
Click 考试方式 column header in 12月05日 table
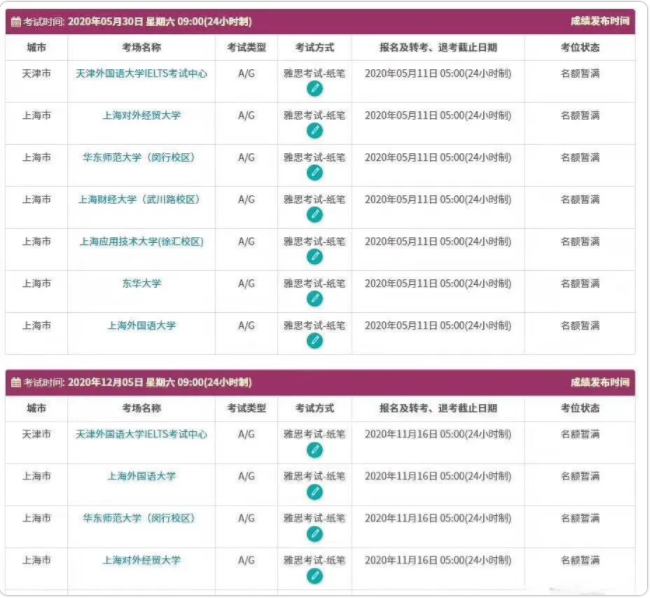click(314, 408)
